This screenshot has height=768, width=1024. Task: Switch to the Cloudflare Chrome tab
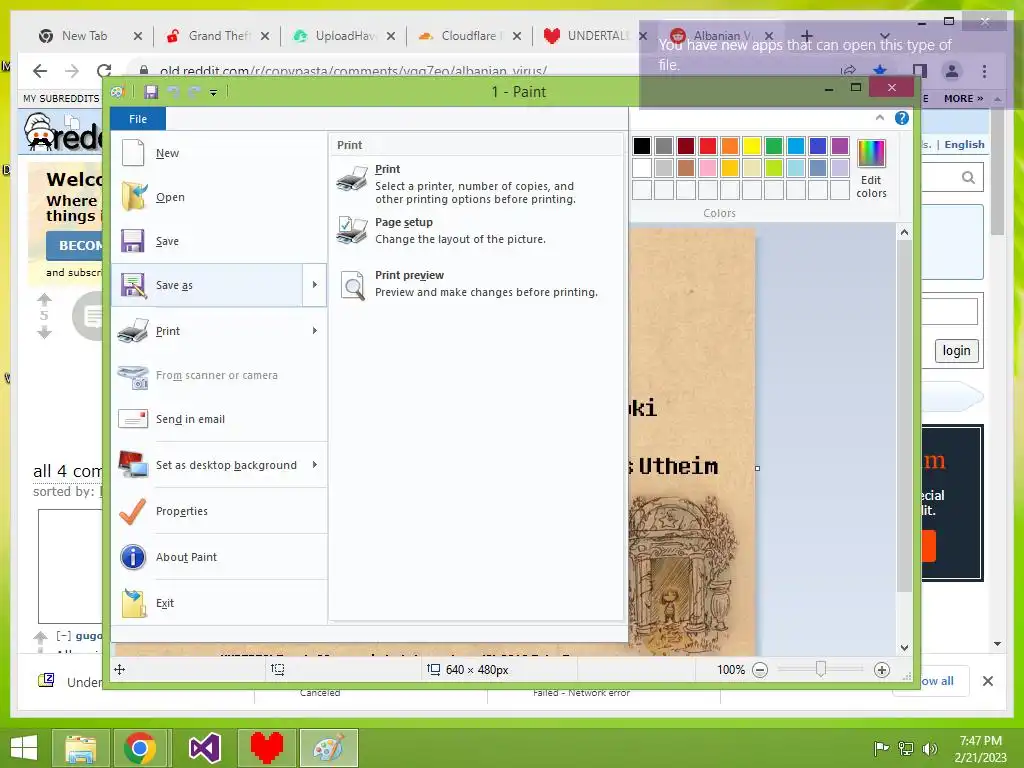pos(470,36)
